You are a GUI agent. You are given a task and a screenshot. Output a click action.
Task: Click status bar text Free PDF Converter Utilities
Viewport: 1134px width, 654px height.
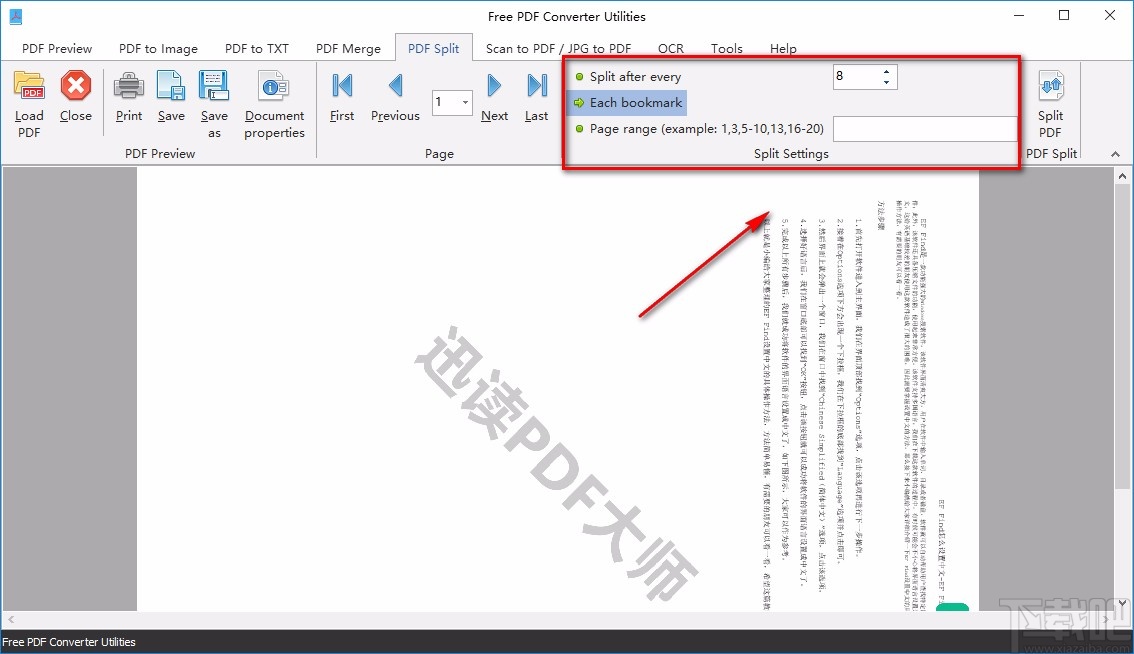(x=69, y=642)
